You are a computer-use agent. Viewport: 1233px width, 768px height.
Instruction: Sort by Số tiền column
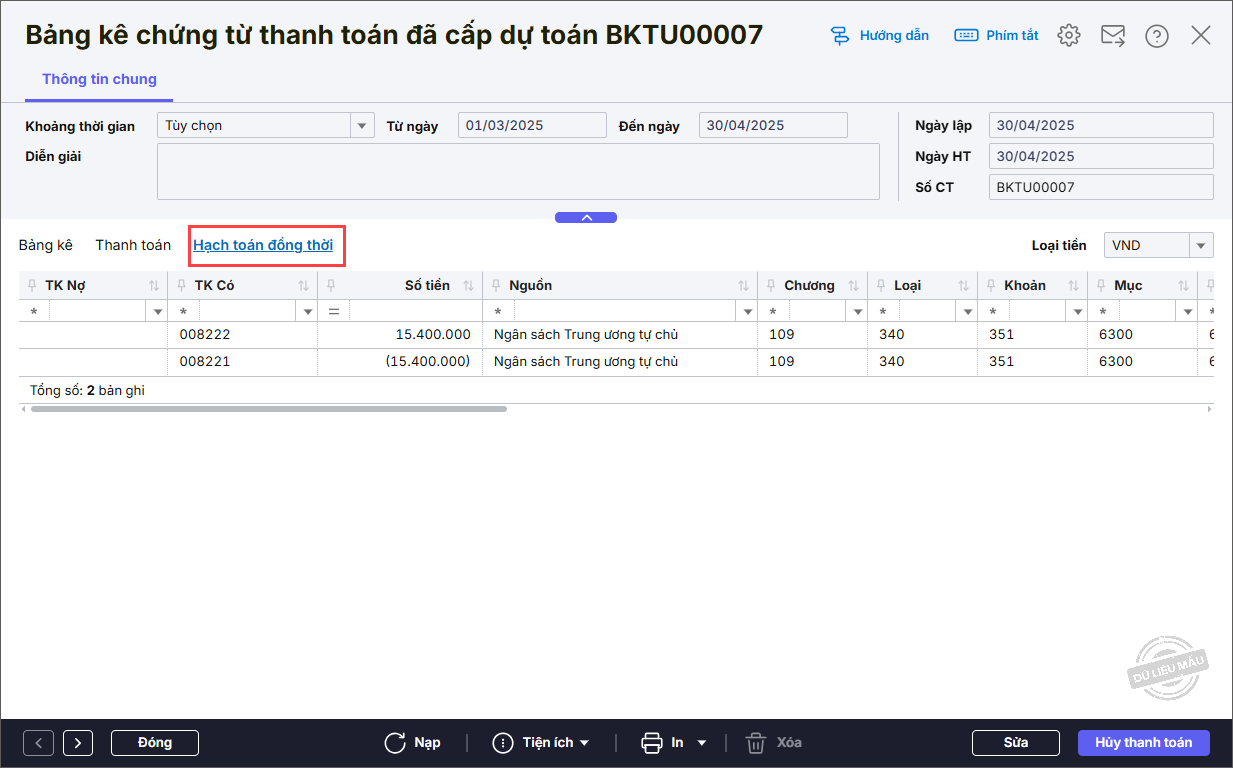468,286
